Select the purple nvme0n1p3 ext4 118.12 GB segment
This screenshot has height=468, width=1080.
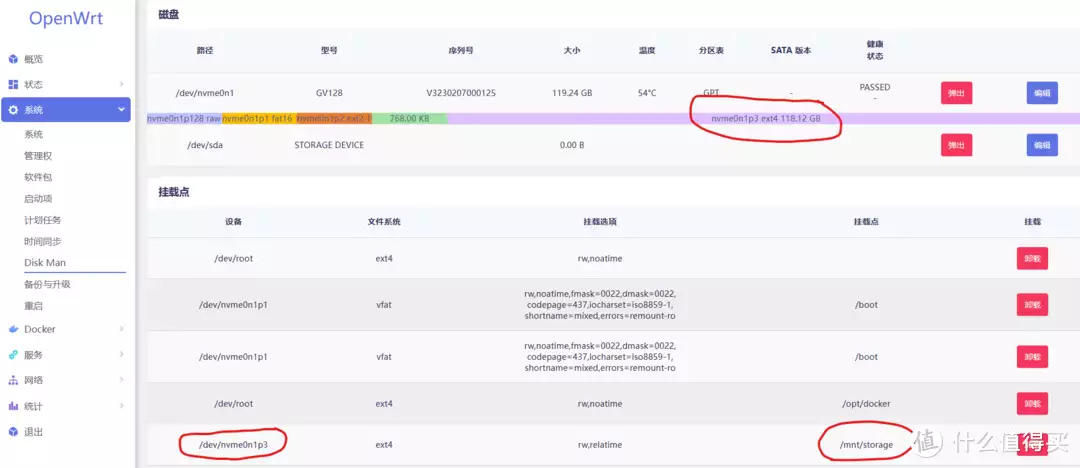click(765, 119)
